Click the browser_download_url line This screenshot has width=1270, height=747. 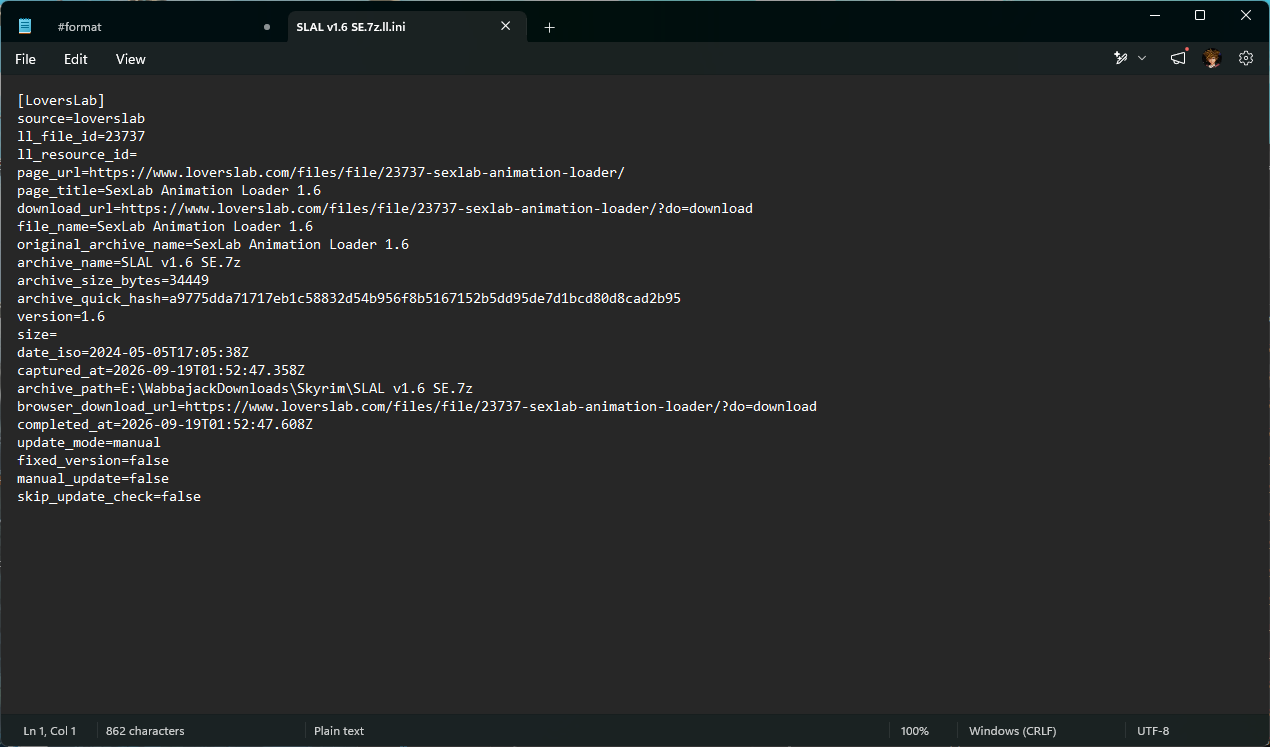417,406
